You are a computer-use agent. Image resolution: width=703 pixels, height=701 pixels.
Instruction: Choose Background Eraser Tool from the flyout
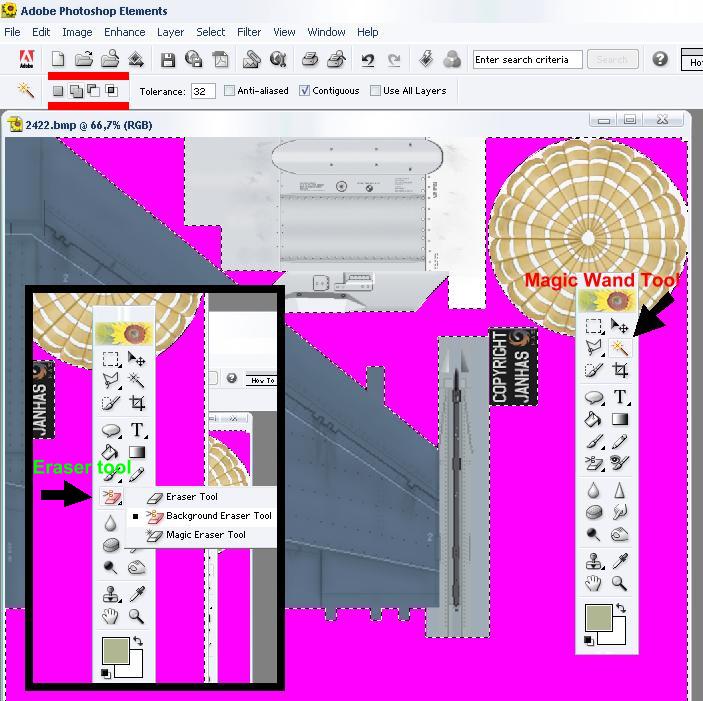click(218, 516)
